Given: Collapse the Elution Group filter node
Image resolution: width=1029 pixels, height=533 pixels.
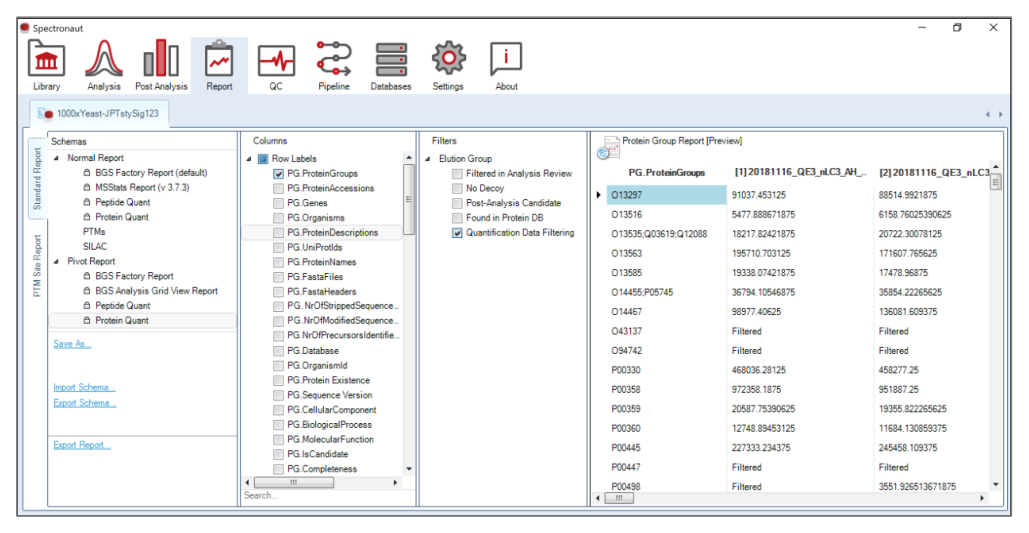Looking at the screenshot, I should pyautogui.click(x=428, y=159).
